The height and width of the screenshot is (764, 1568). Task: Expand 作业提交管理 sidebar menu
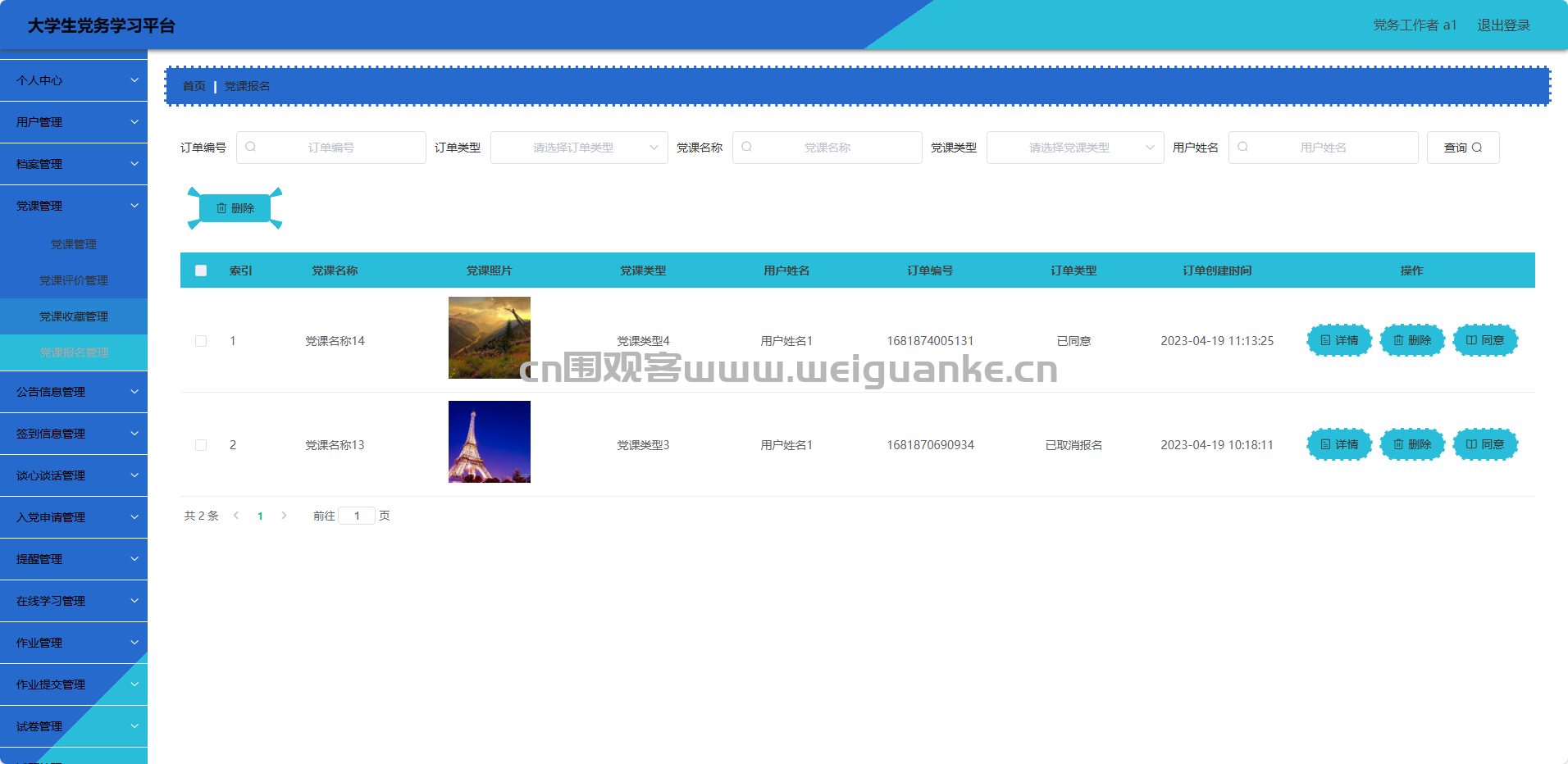pos(74,684)
